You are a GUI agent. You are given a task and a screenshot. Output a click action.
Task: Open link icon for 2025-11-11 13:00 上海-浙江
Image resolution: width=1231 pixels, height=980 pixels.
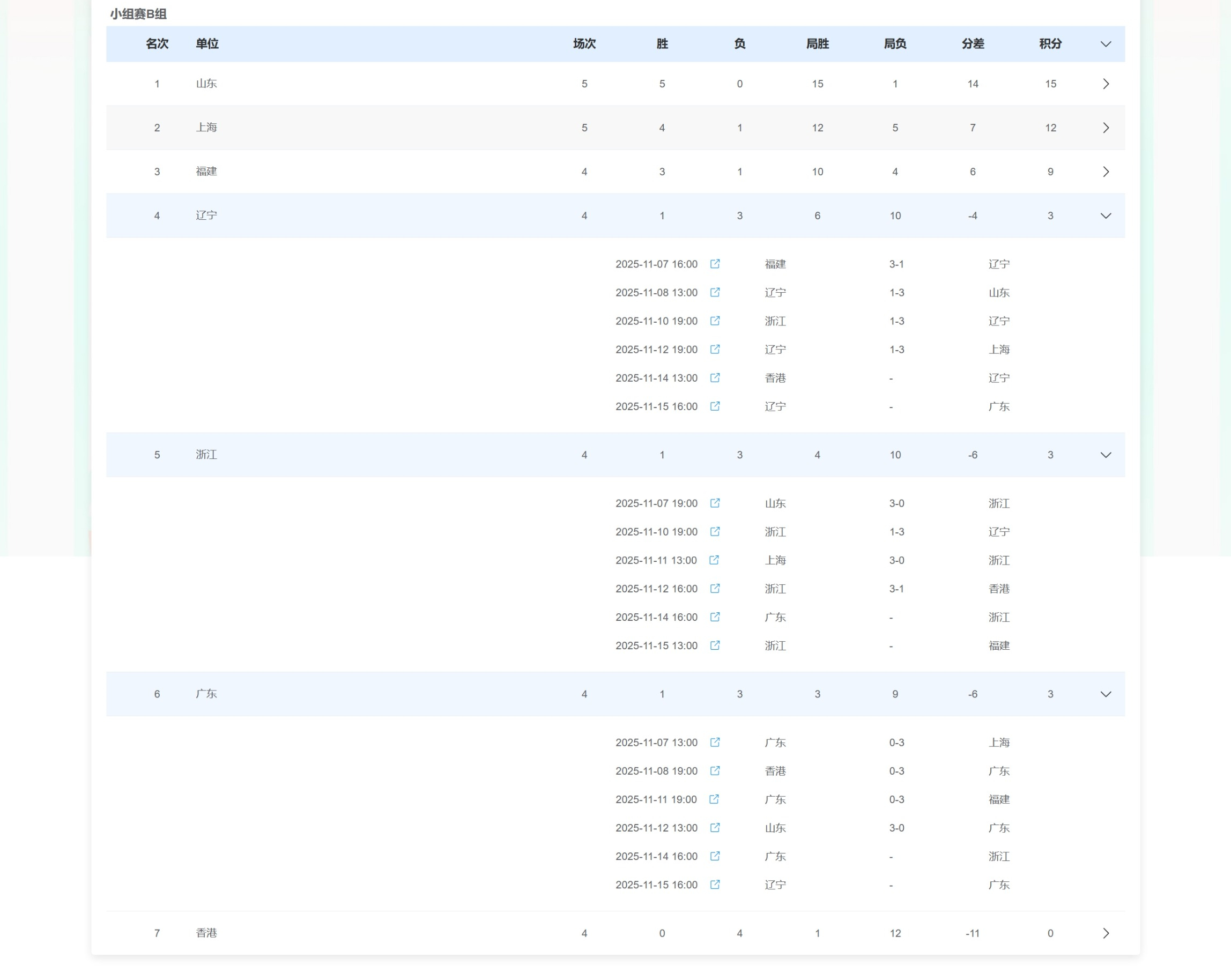pos(714,560)
